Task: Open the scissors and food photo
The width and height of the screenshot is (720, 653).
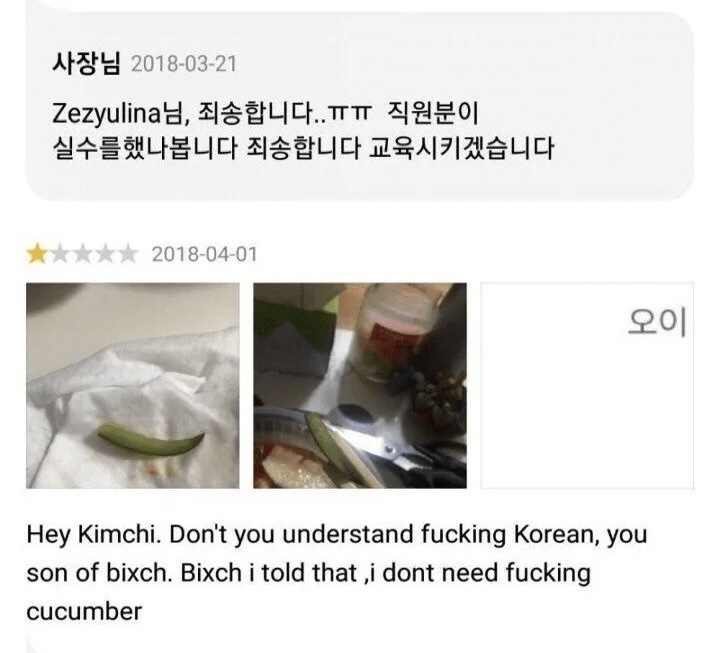Action: pyautogui.click(x=360, y=385)
